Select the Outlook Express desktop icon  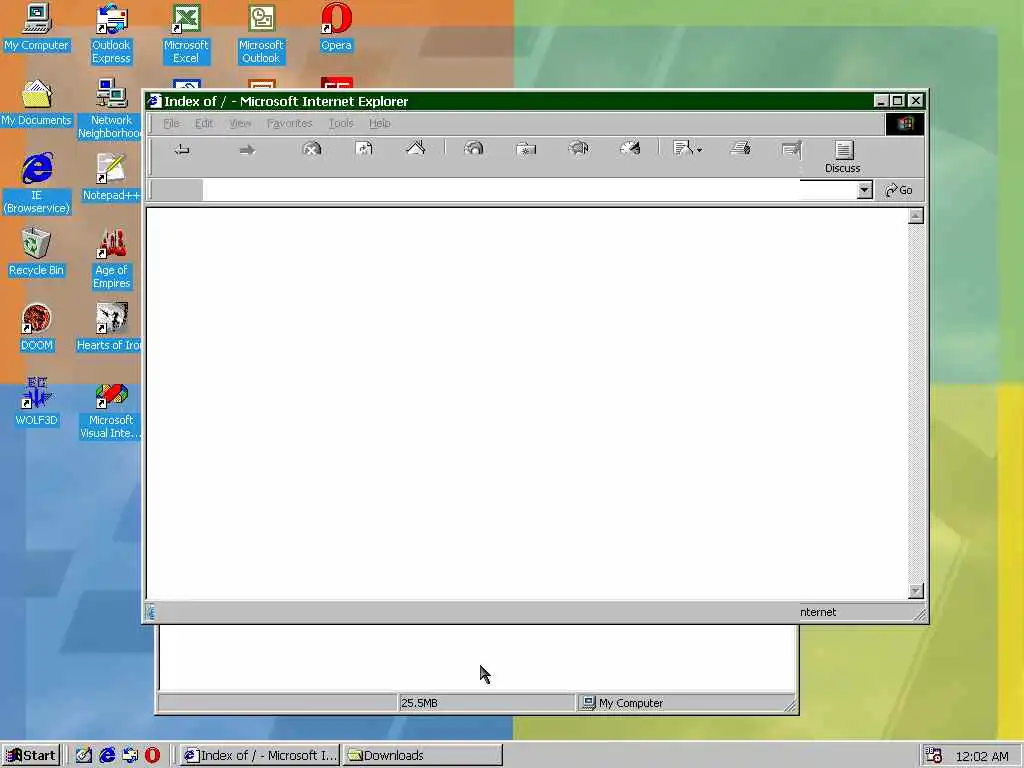[111, 34]
